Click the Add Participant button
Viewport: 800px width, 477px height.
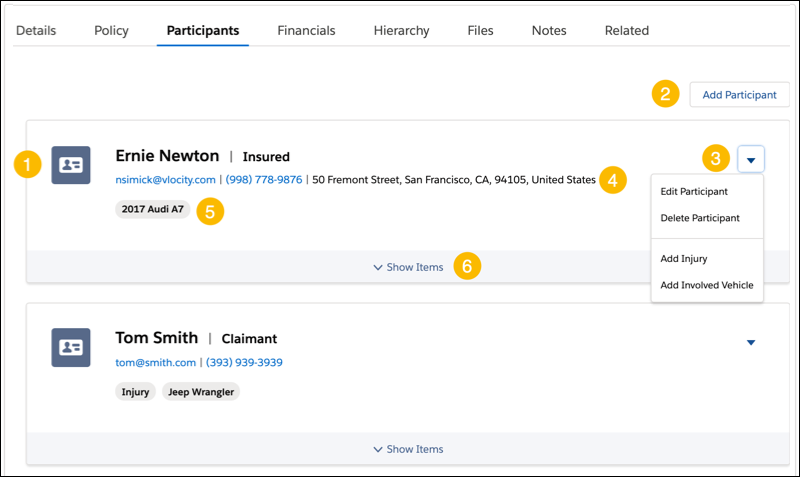(x=739, y=94)
